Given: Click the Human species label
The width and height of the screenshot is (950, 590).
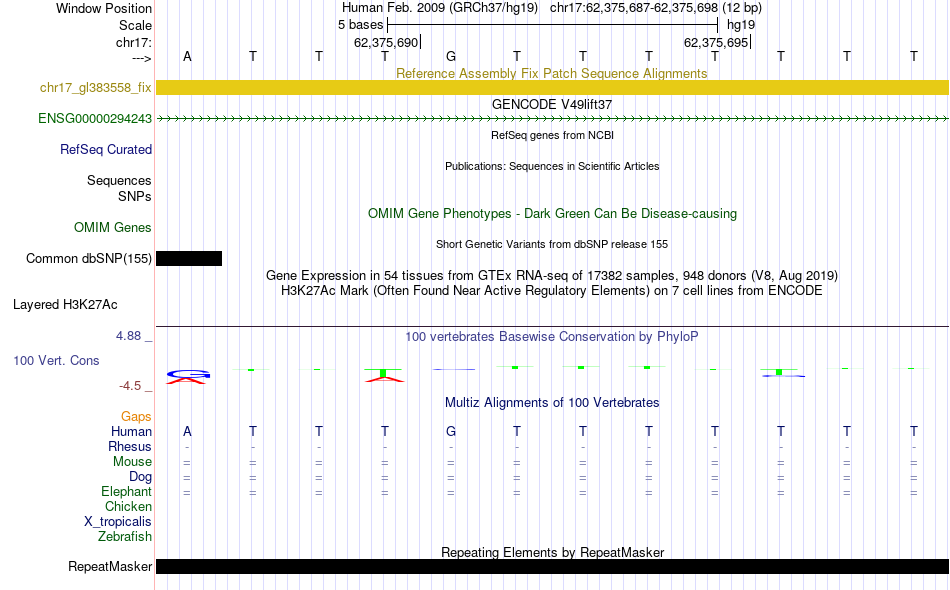Looking at the screenshot, I should (131, 431).
